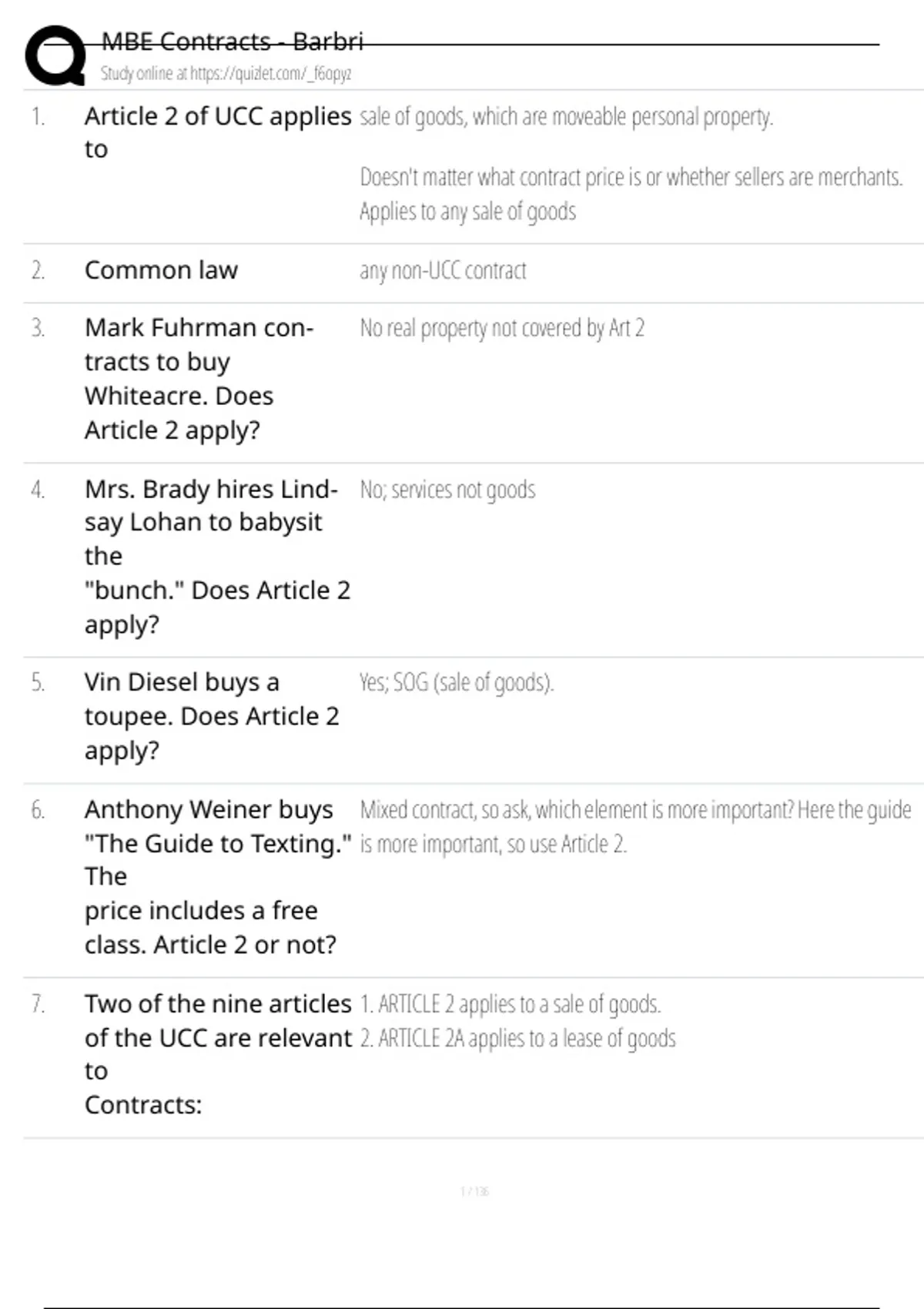This screenshot has width=924, height=1309.
Task: Click 'Two of the nine articles' term
Action: click(217, 1053)
